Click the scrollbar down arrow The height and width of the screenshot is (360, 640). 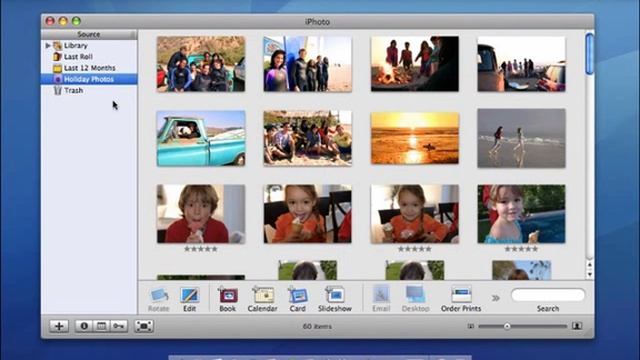(x=589, y=275)
